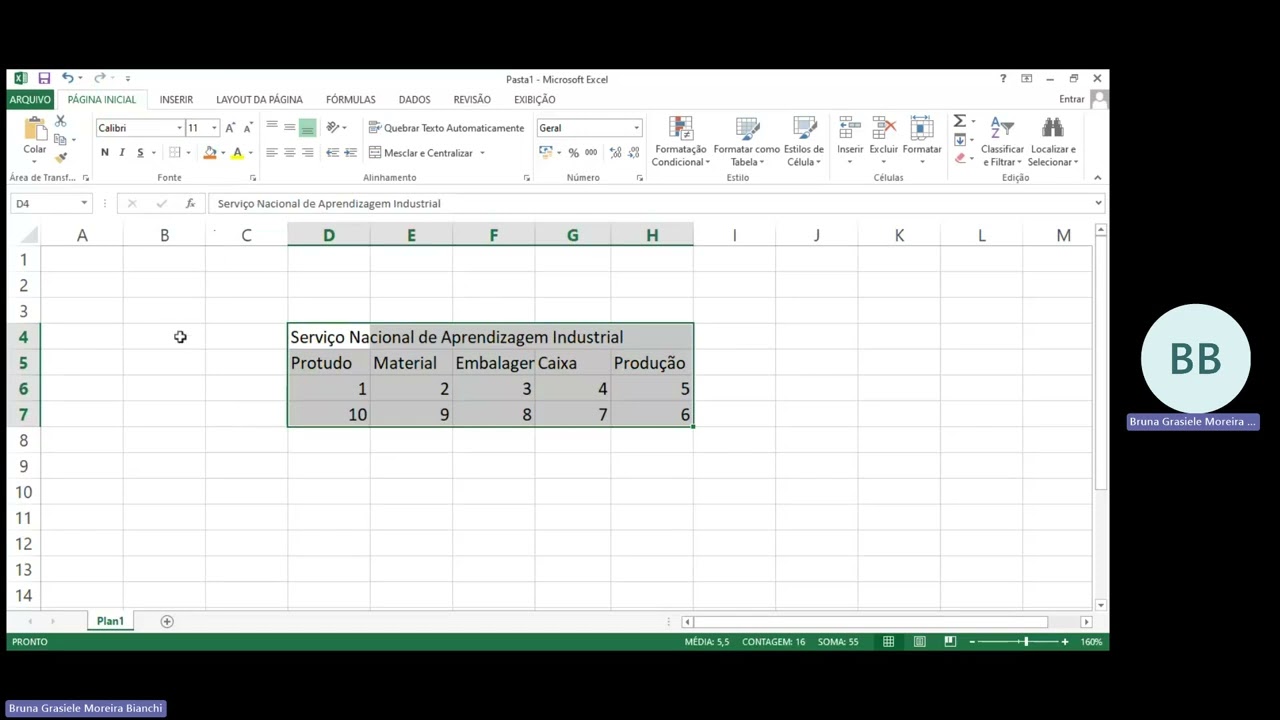Copy selection using the copy icon
Viewport: 1280px width, 720px height.
tap(61, 139)
